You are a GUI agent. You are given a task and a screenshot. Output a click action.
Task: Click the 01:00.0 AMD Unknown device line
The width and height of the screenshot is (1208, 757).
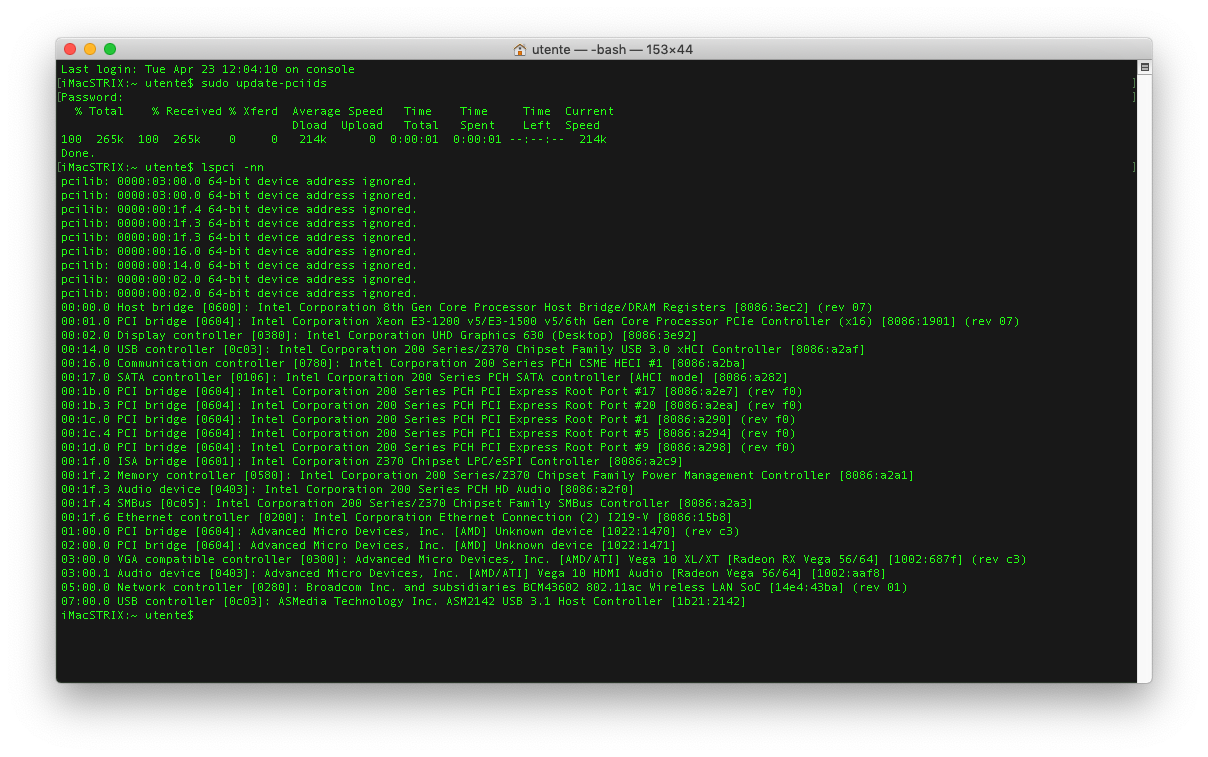tap(400, 531)
